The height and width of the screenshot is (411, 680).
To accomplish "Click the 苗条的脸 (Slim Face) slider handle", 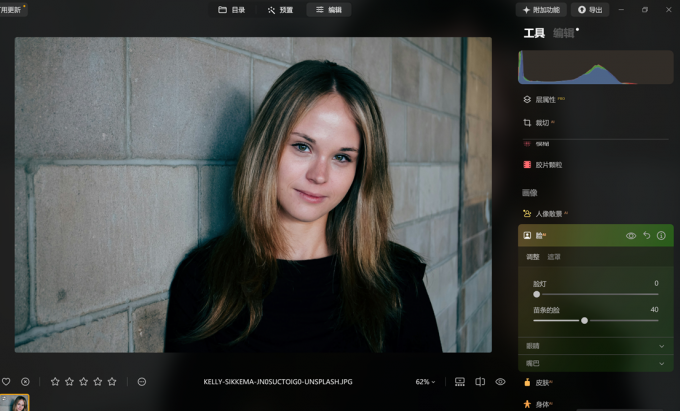I will tap(584, 321).
